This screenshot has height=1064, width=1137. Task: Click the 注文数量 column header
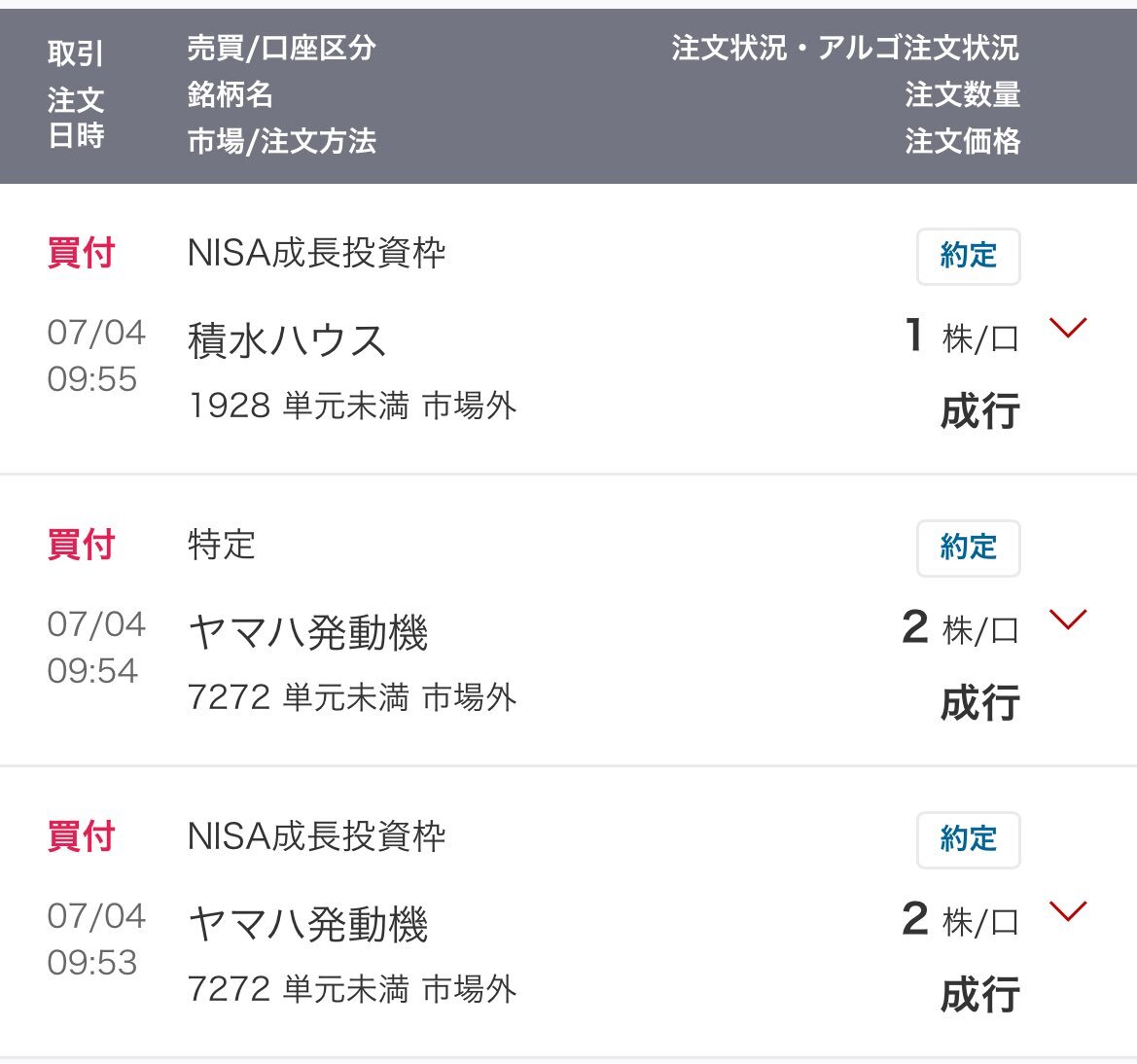click(962, 94)
